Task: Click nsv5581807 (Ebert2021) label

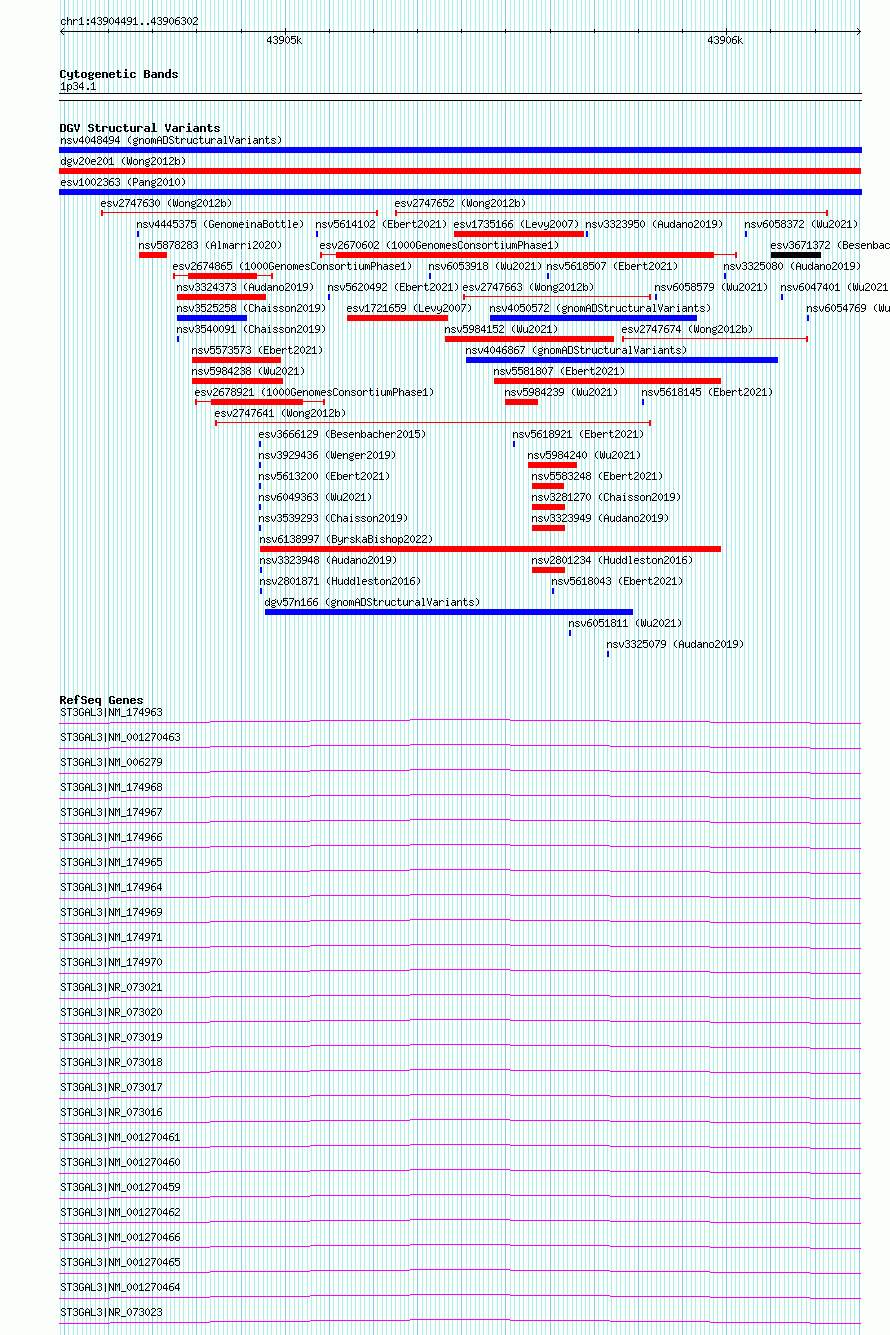Action: [560, 371]
